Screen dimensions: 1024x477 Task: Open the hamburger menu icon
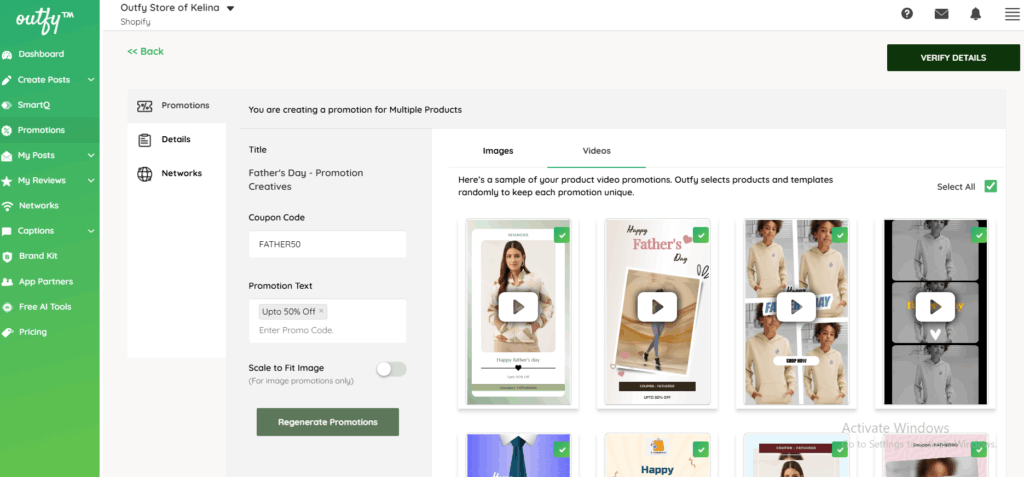(x=1008, y=14)
